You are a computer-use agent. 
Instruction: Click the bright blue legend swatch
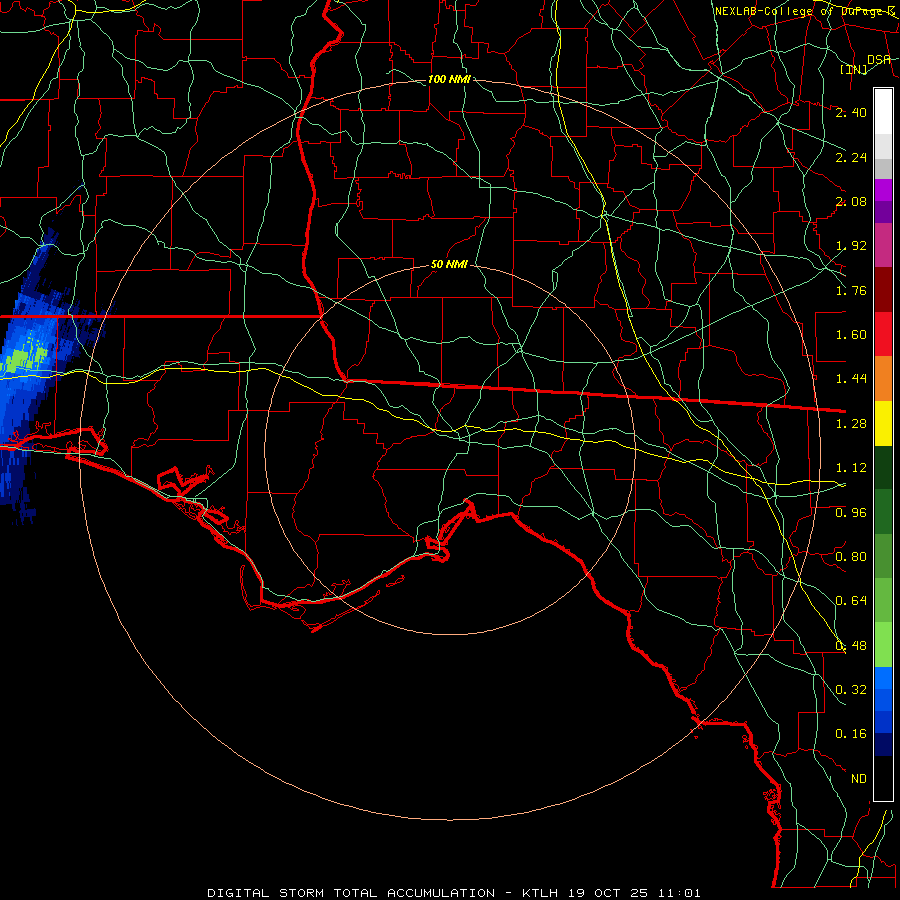[883, 678]
